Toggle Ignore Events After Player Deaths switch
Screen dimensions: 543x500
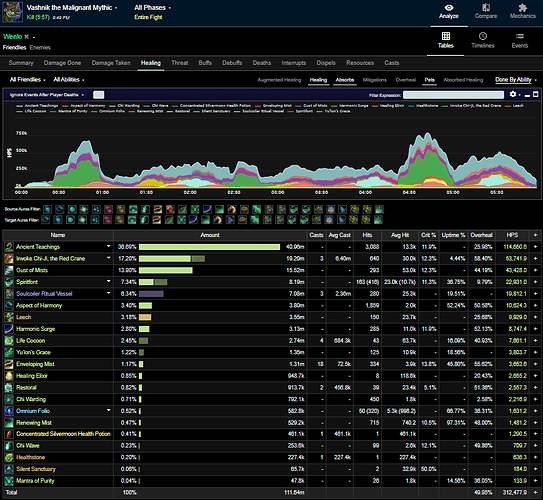click(x=98, y=95)
